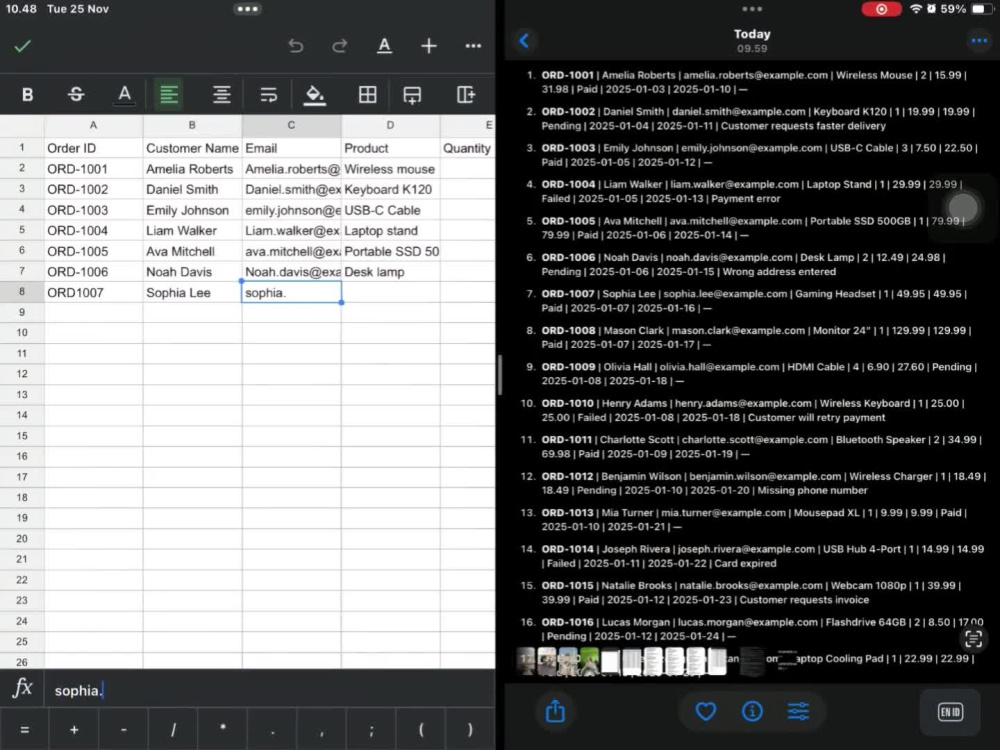This screenshot has height=750, width=1000.
Task: Select the ORD-1008 Mason Clark line
Action: coord(756,337)
